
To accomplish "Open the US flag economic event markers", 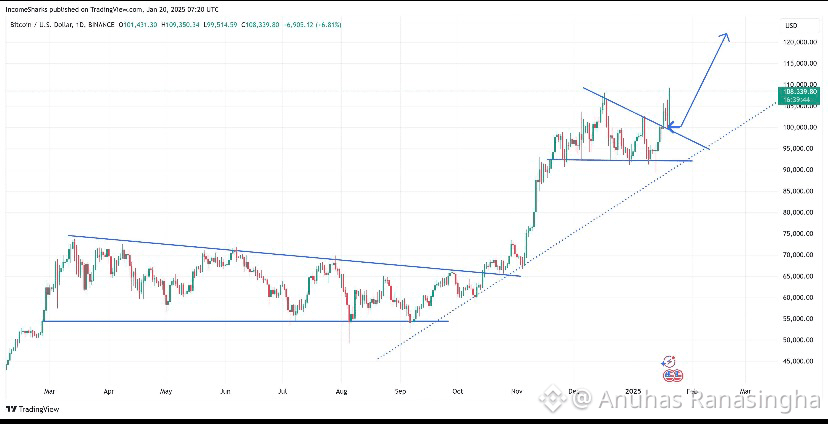I will pyautogui.click(x=673, y=376).
